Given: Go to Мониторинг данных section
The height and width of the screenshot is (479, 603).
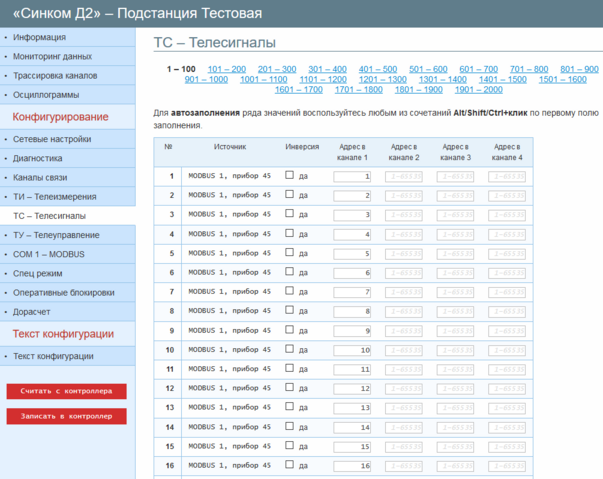Looking at the screenshot, I should click(52, 57).
